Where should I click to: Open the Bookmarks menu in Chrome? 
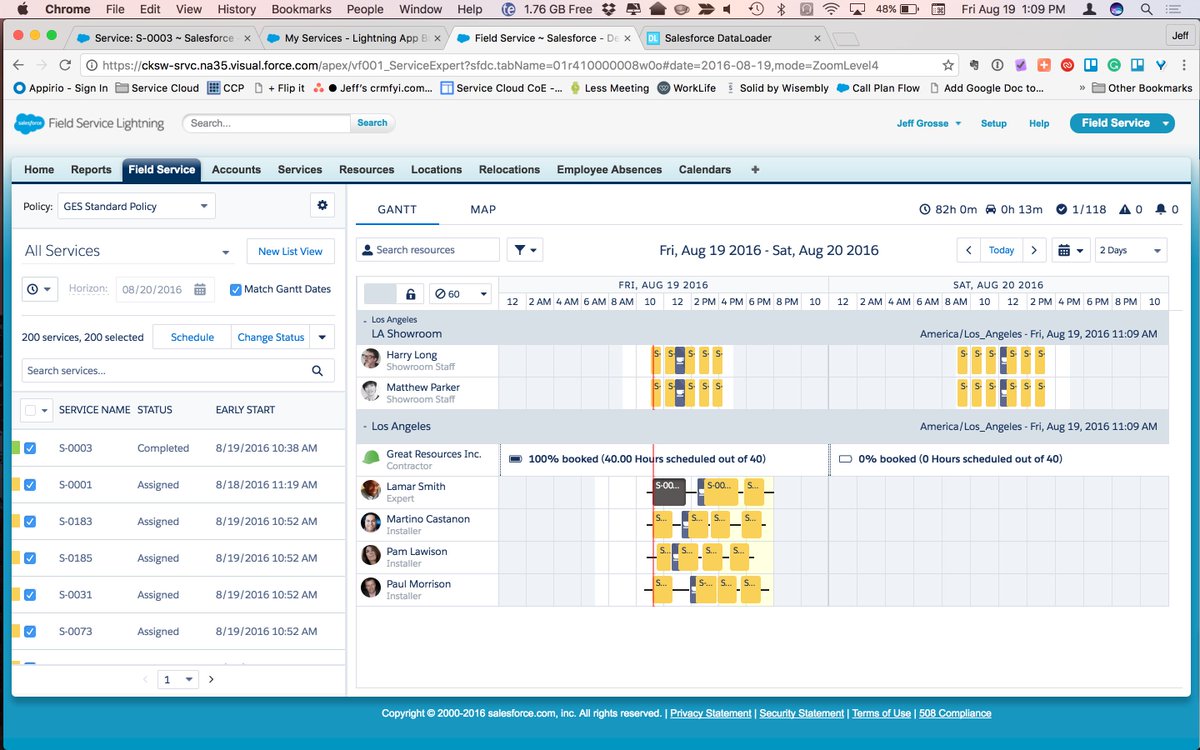300,9
